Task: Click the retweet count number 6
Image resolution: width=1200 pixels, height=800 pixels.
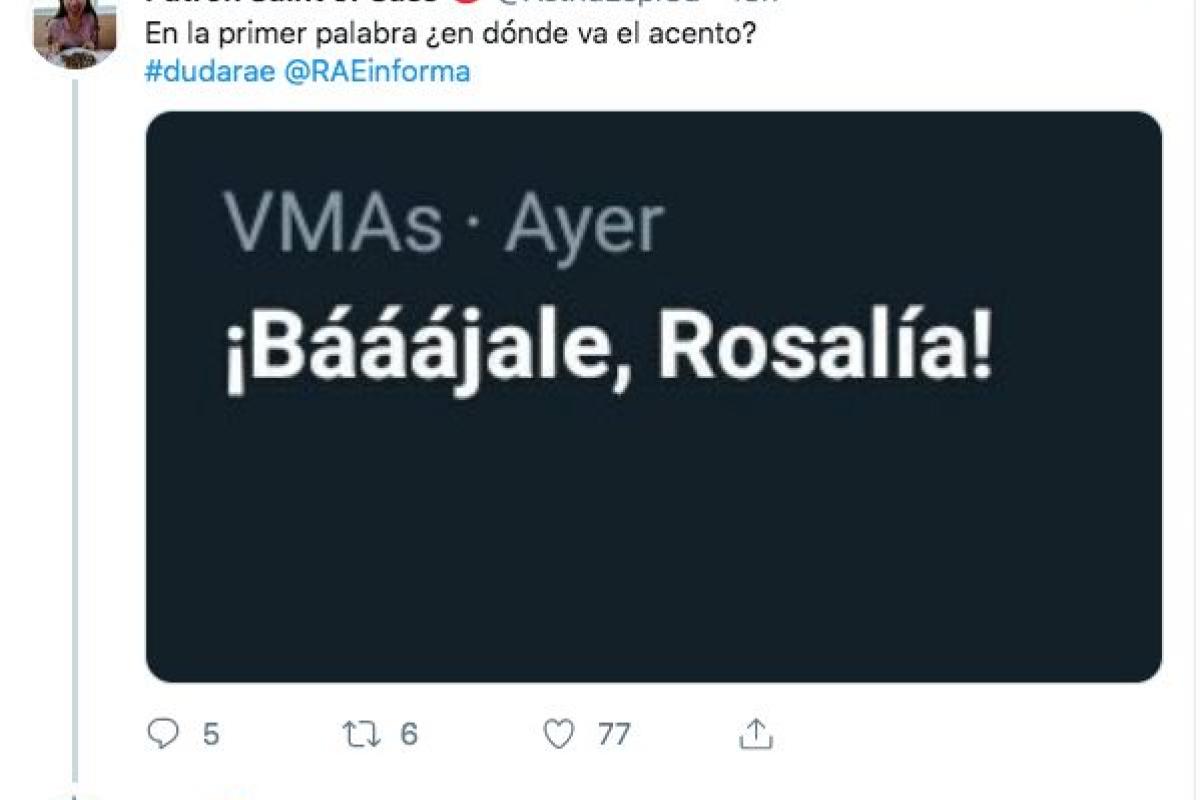Action: pos(408,734)
